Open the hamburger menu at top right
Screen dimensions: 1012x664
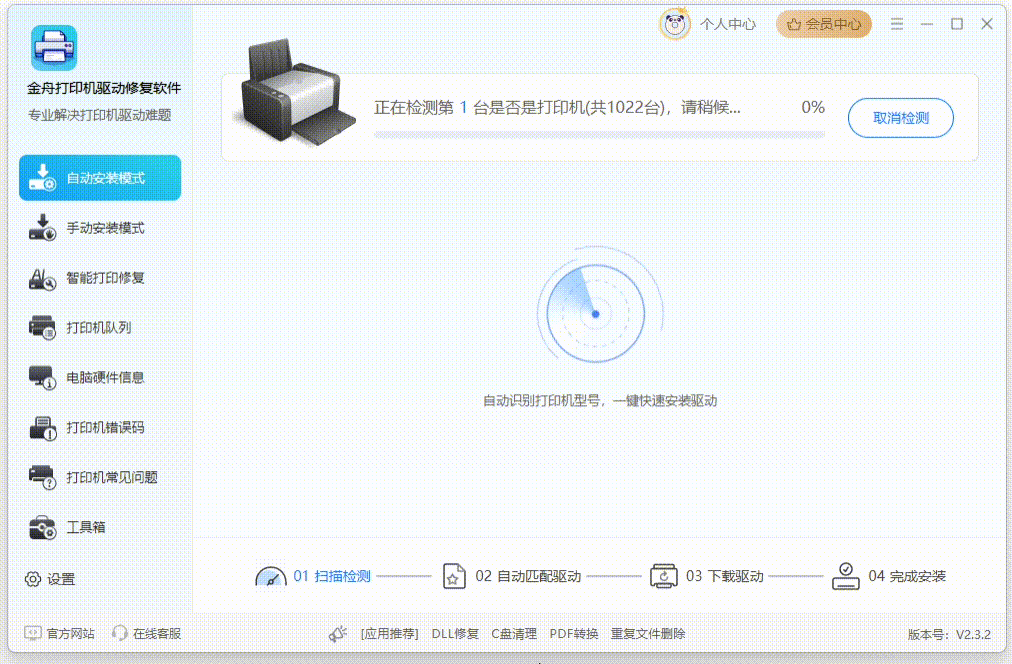[897, 23]
